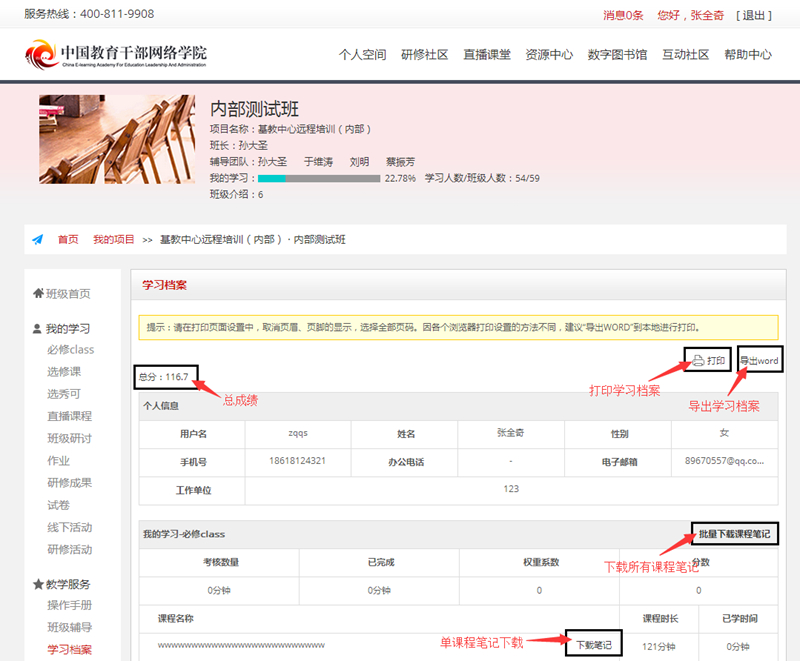Select 必修class in left sidebar
The width and height of the screenshot is (800, 661).
[x=71, y=350]
